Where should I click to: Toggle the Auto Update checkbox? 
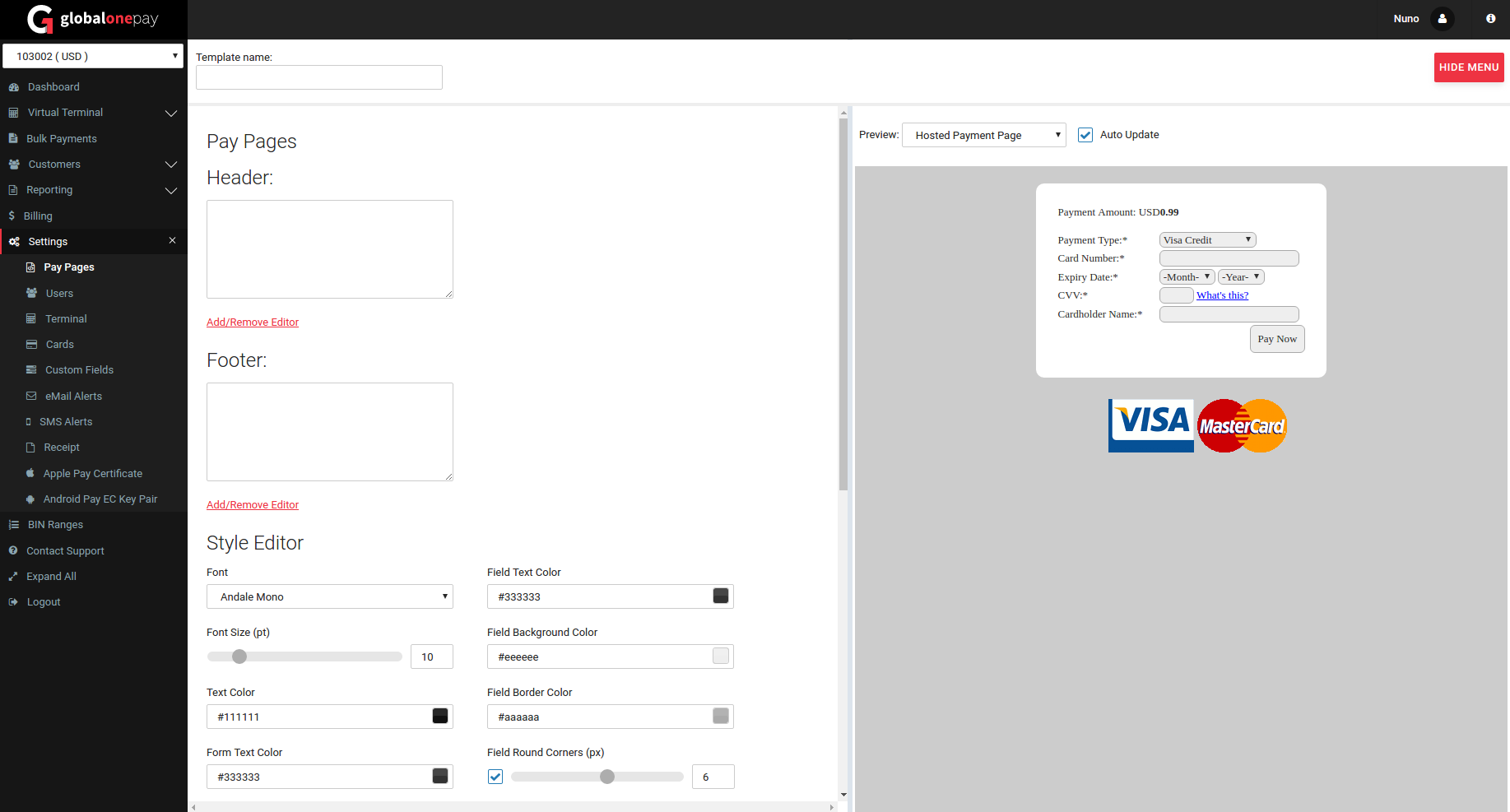[x=1085, y=135]
